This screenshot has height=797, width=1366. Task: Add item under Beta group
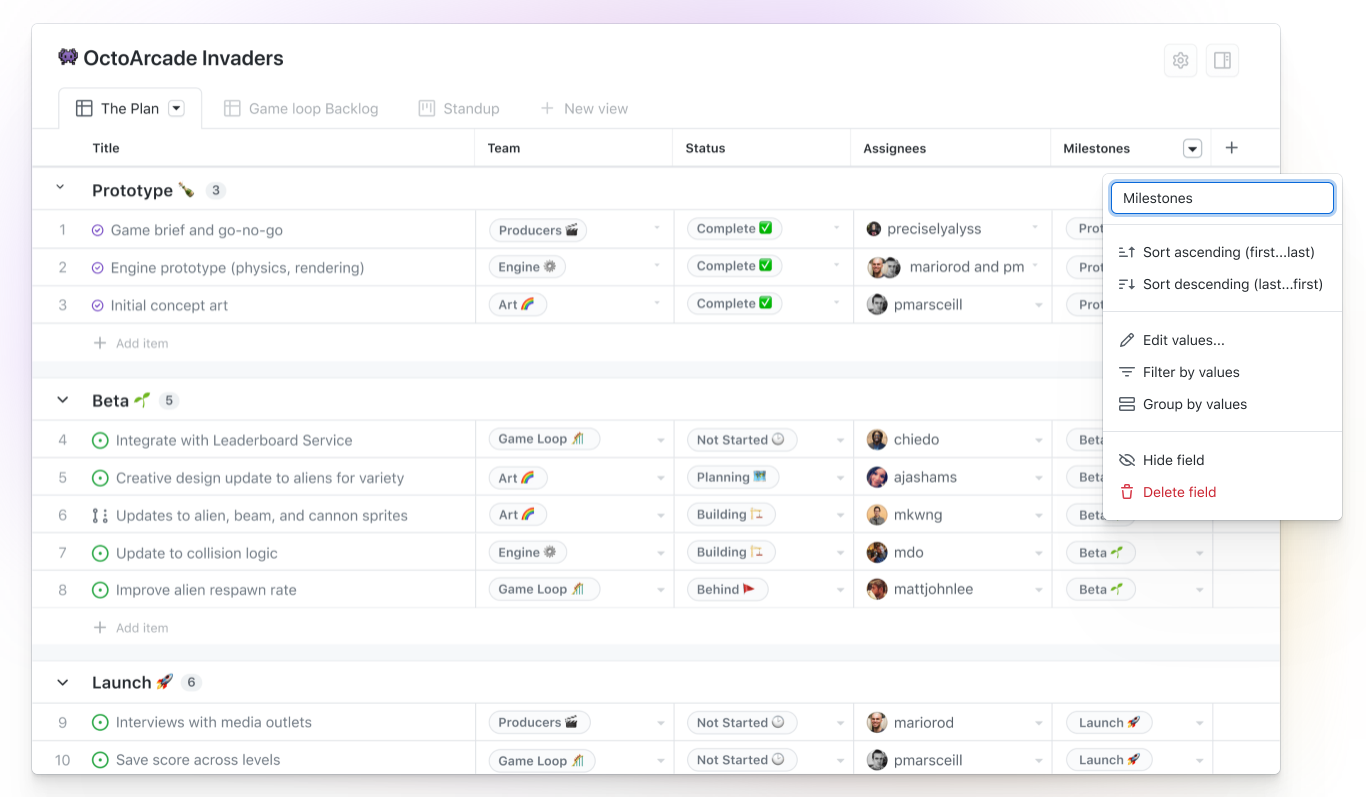click(x=131, y=628)
